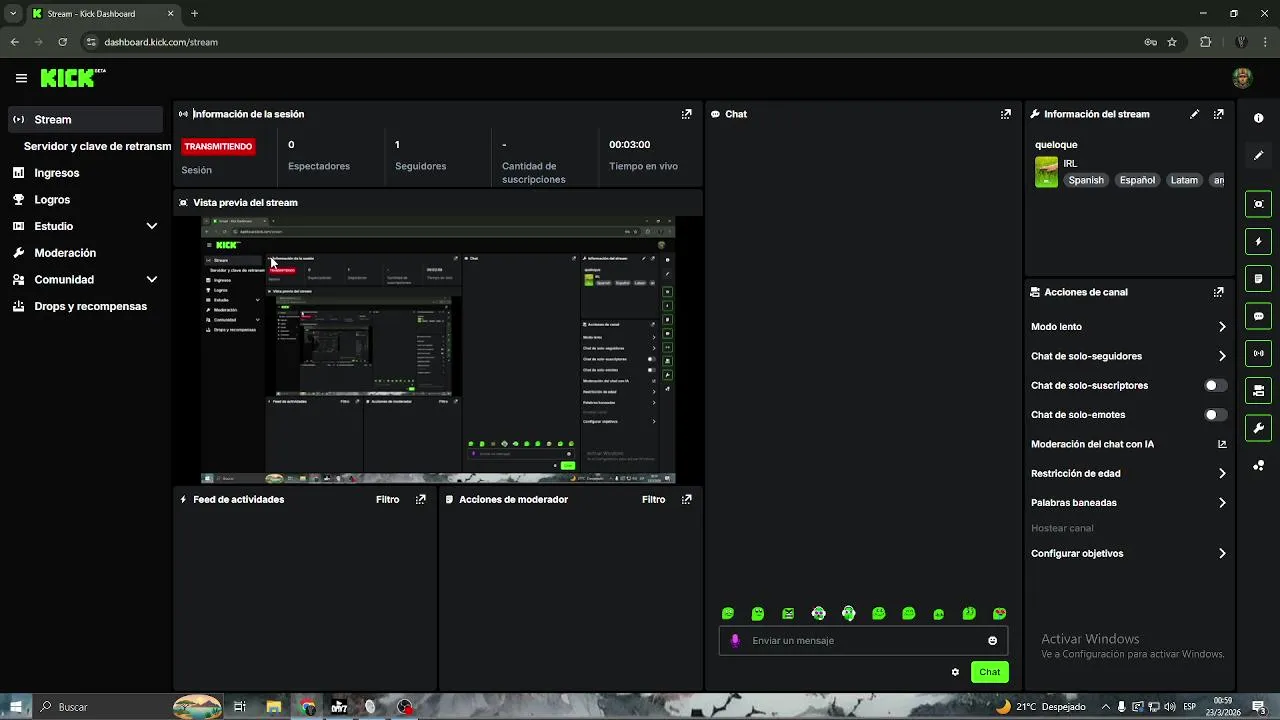1280x720 pixels.
Task: Open Filtro in Acciones de moderador
Action: pos(653,499)
